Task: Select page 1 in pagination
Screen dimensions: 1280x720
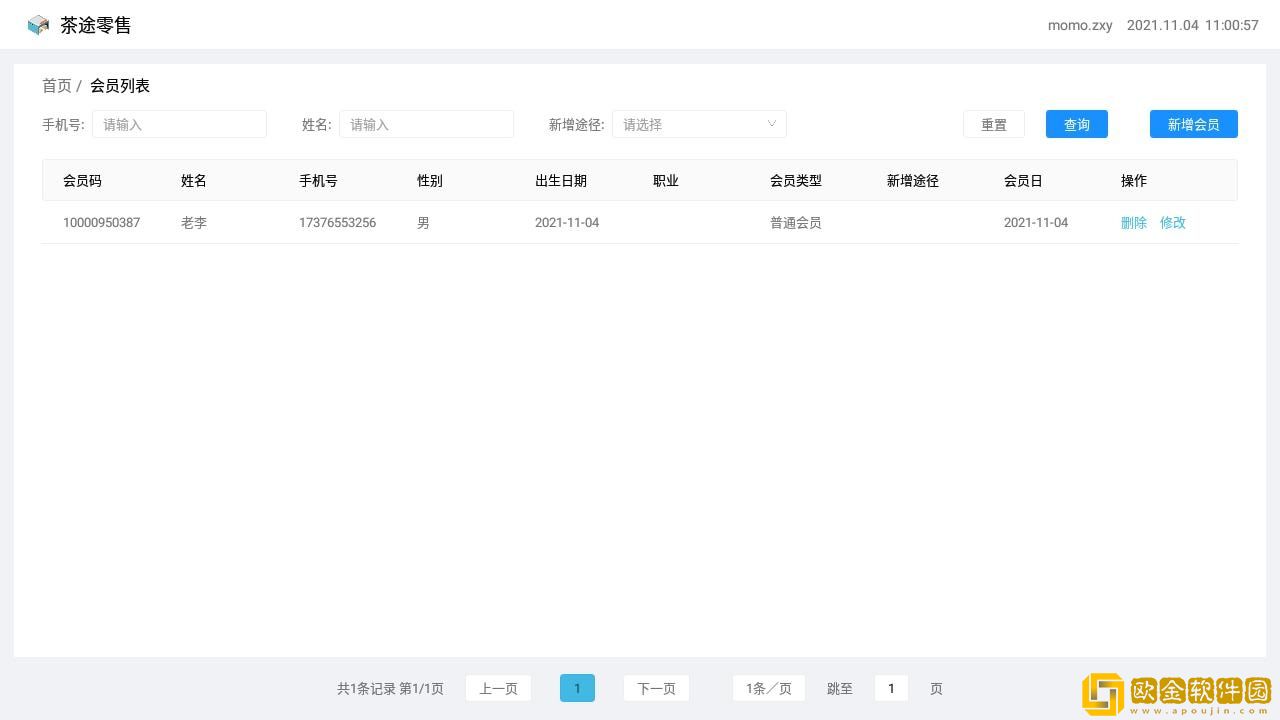Action: point(577,688)
